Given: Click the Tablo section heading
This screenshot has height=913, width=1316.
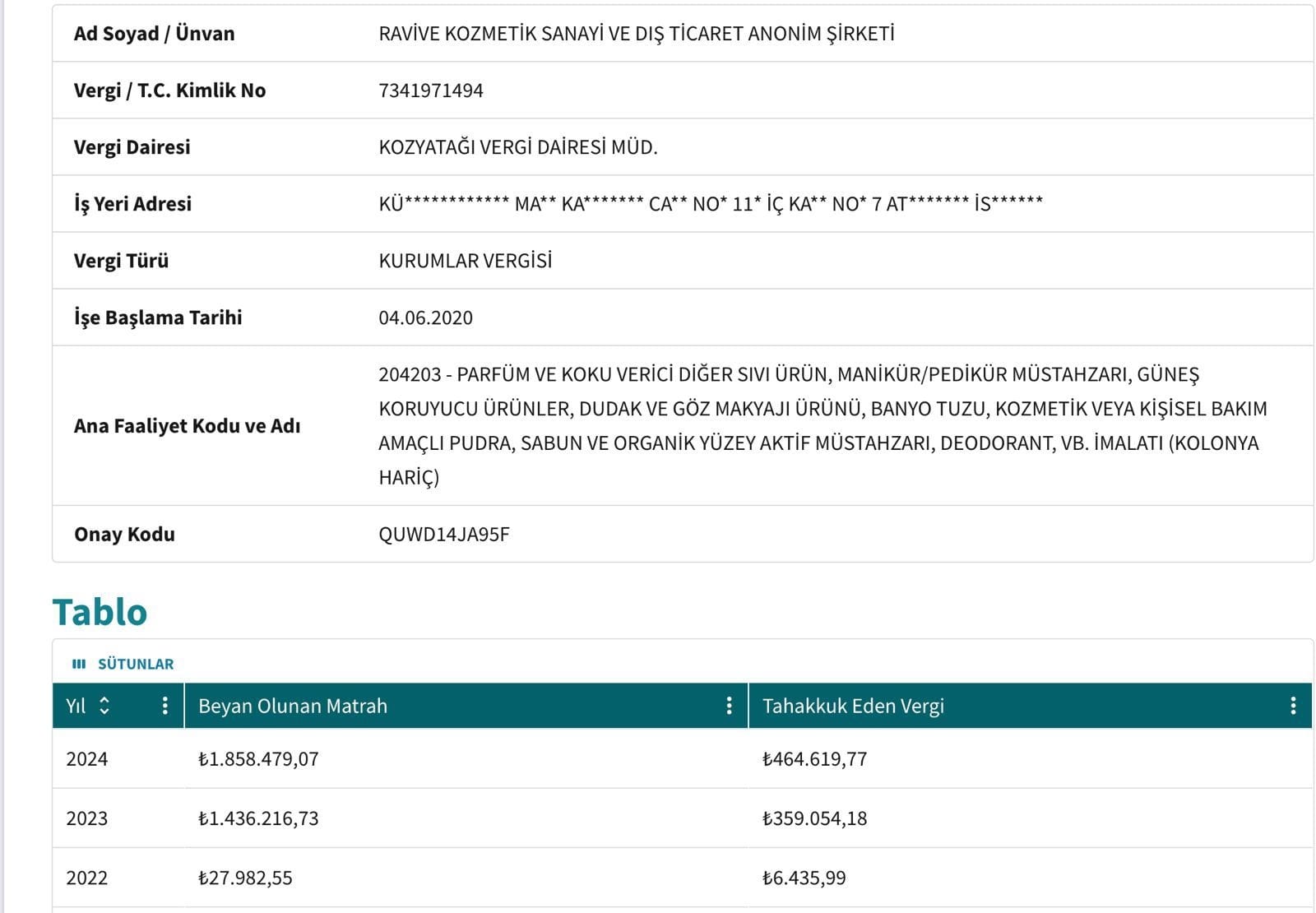Looking at the screenshot, I should pos(100,612).
